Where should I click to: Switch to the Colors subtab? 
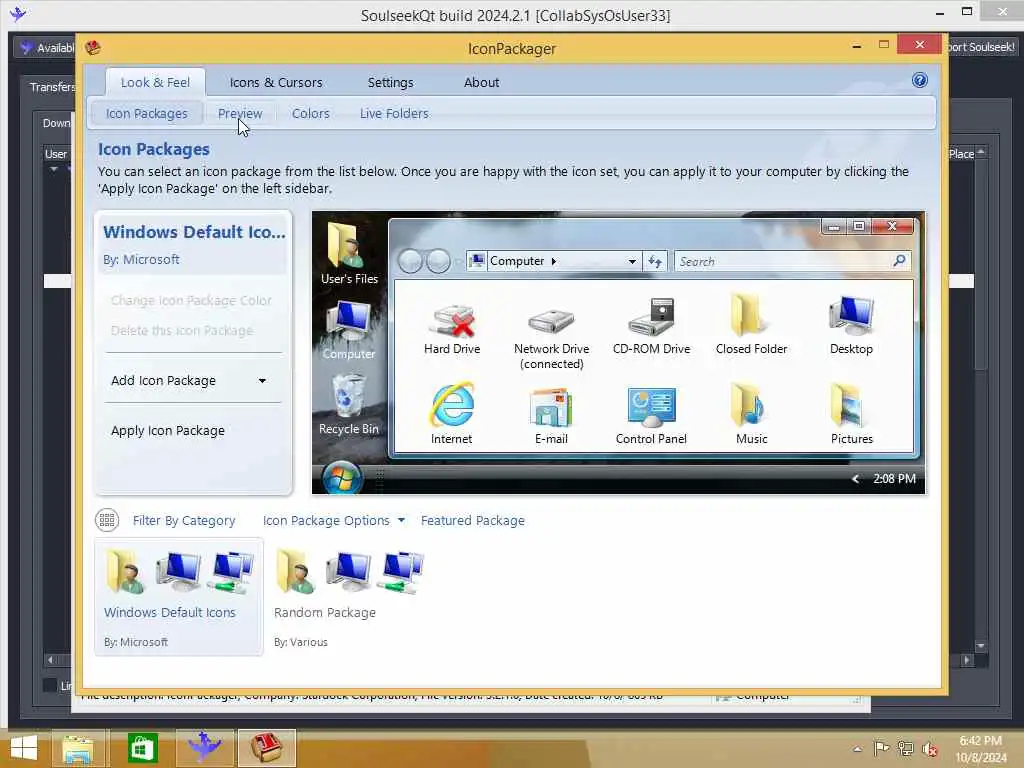point(310,114)
